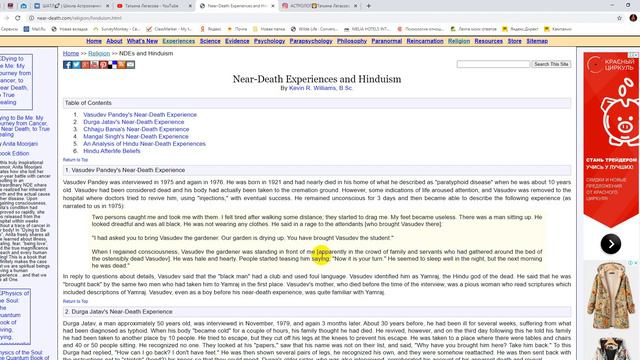Share page via Google Plus icon
Screen dimensions: 640x360
coord(85,65)
